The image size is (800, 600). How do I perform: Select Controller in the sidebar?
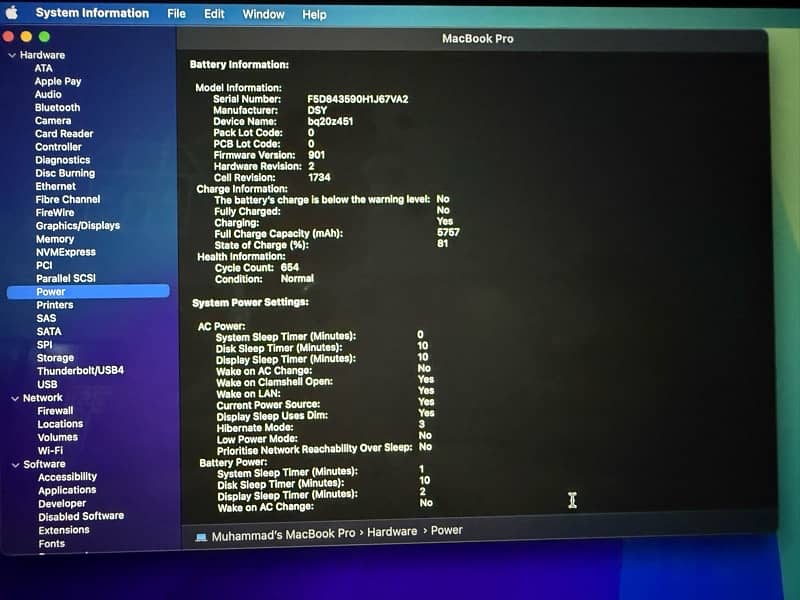58,147
